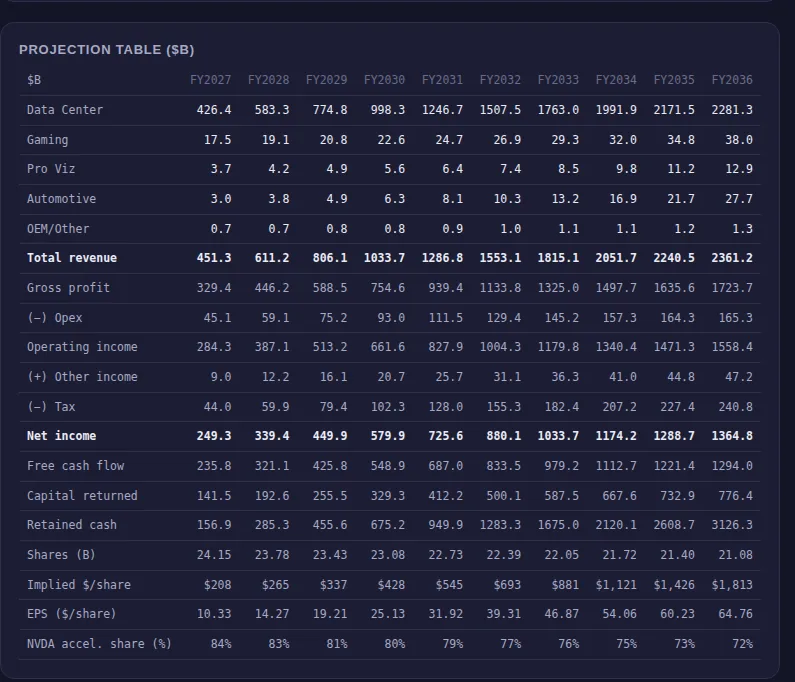Image resolution: width=795 pixels, height=682 pixels.
Task: Click the Implied $/share row label
Action: (x=79, y=585)
